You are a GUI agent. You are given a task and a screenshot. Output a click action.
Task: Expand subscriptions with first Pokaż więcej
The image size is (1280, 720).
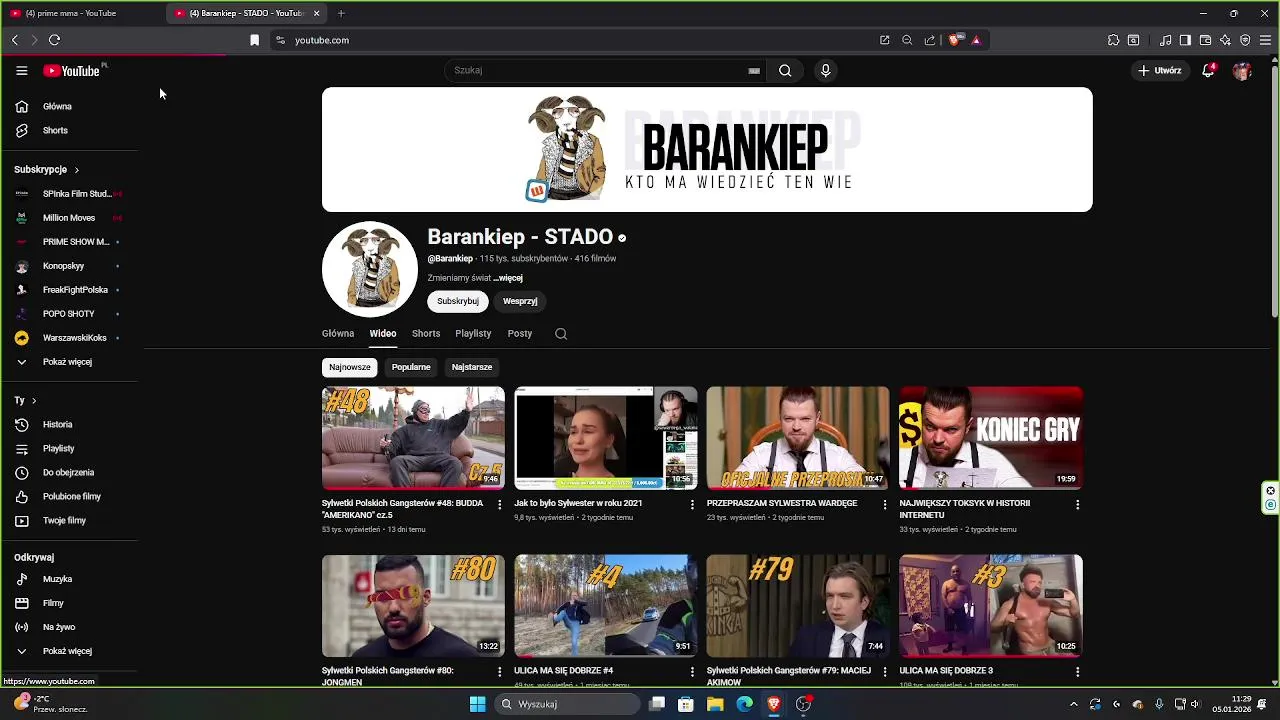click(69, 362)
